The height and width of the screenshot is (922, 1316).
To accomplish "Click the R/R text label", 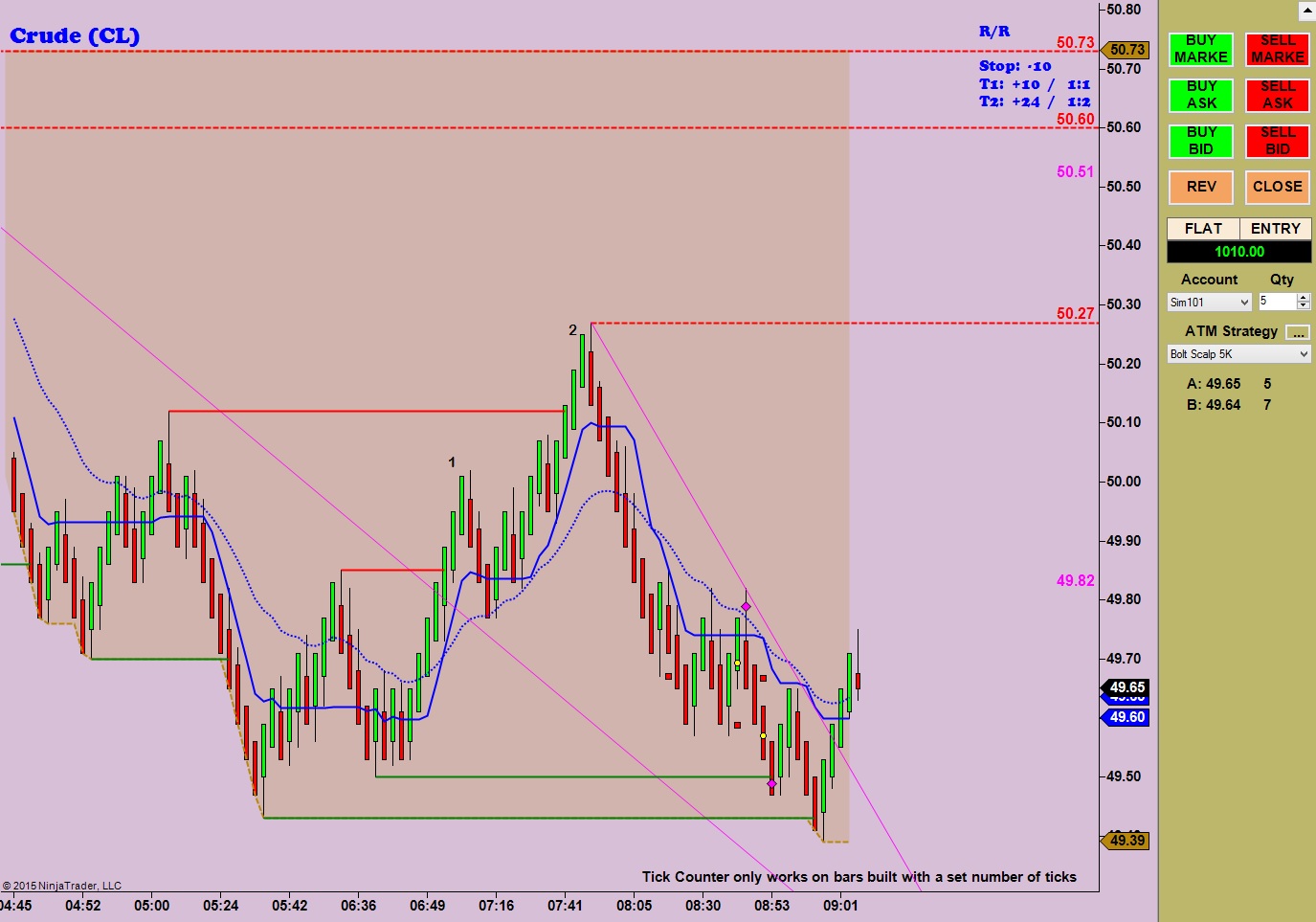I will click(994, 32).
